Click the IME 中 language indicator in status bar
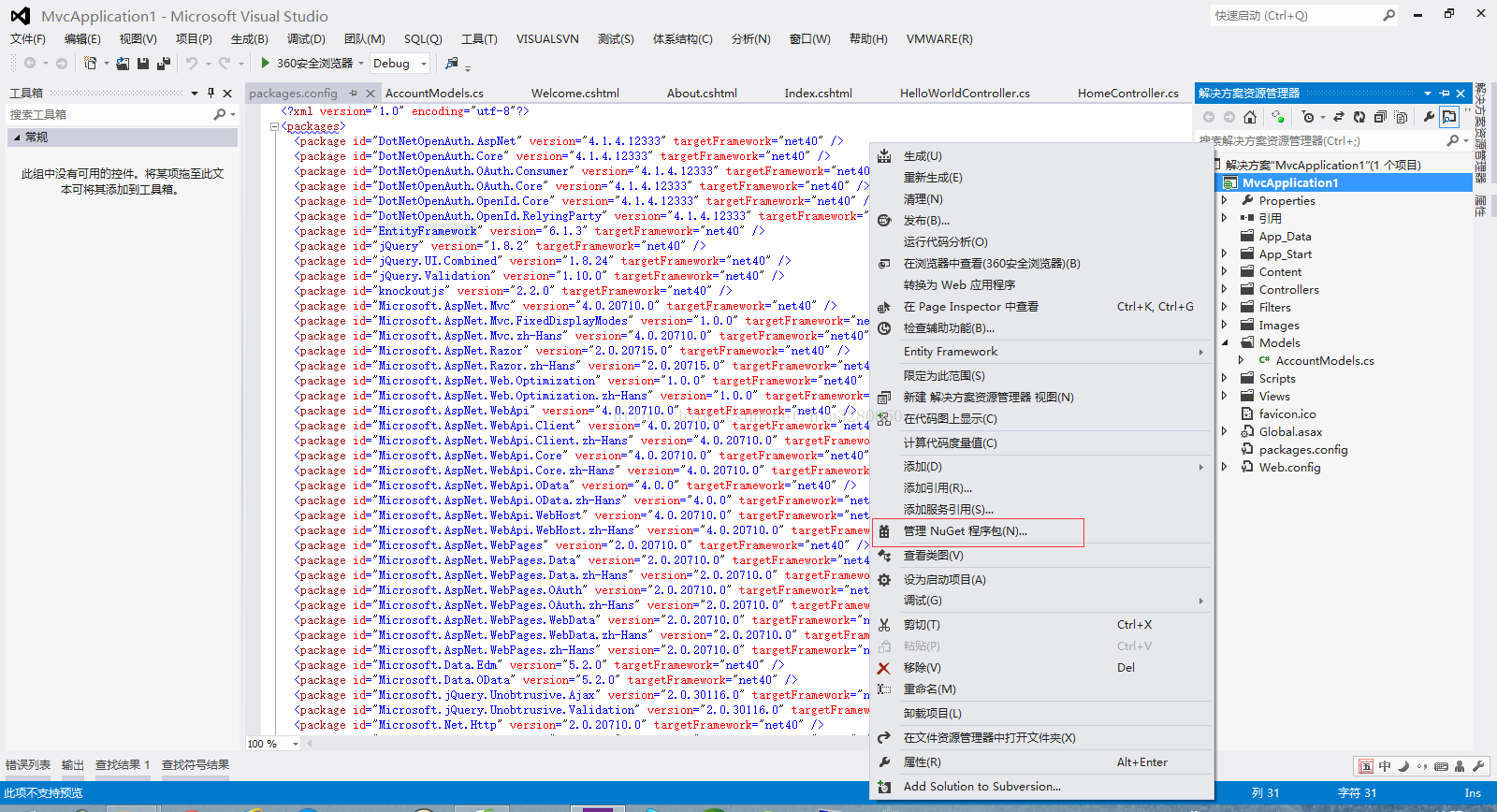The height and width of the screenshot is (812, 1497). 1385,766
